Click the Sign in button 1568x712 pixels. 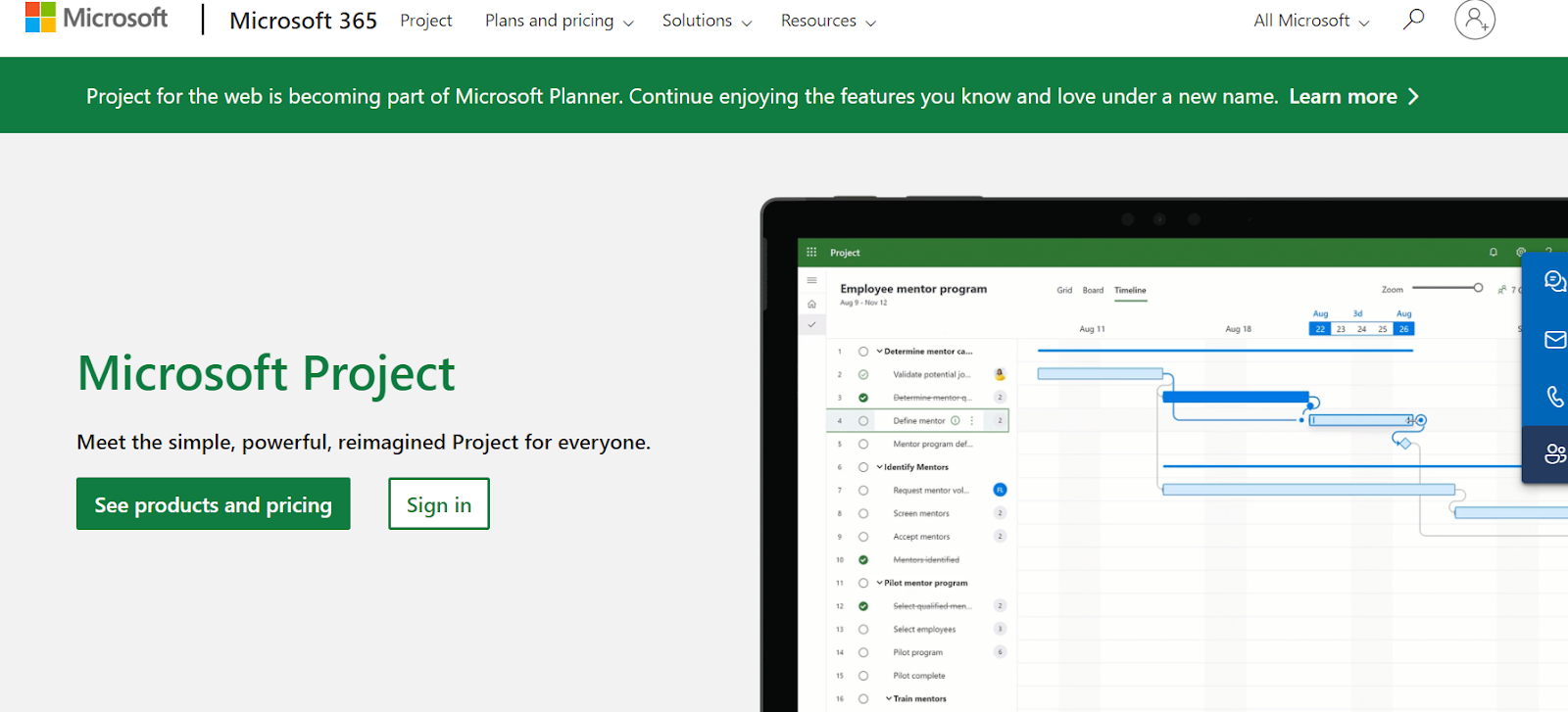pyautogui.click(x=439, y=503)
